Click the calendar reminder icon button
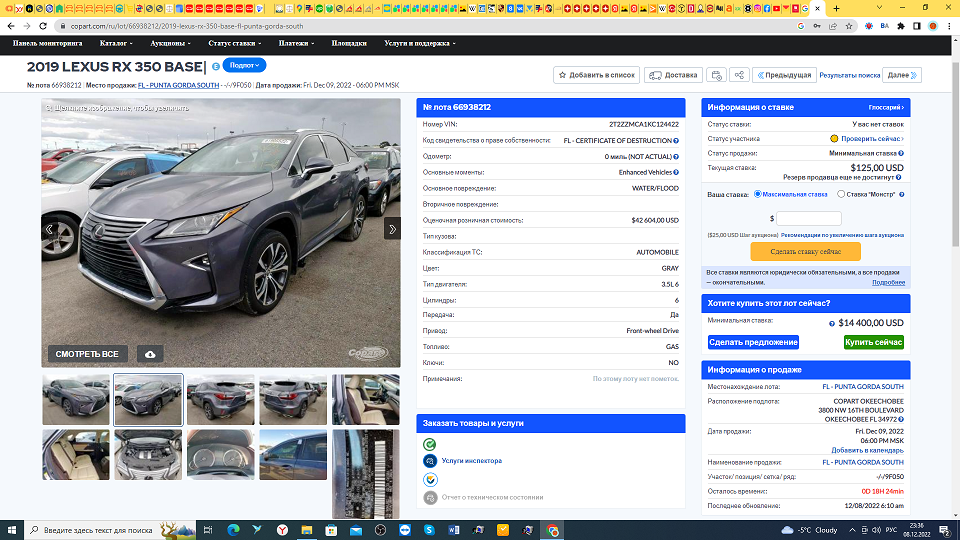The width and height of the screenshot is (960, 540). [x=716, y=75]
